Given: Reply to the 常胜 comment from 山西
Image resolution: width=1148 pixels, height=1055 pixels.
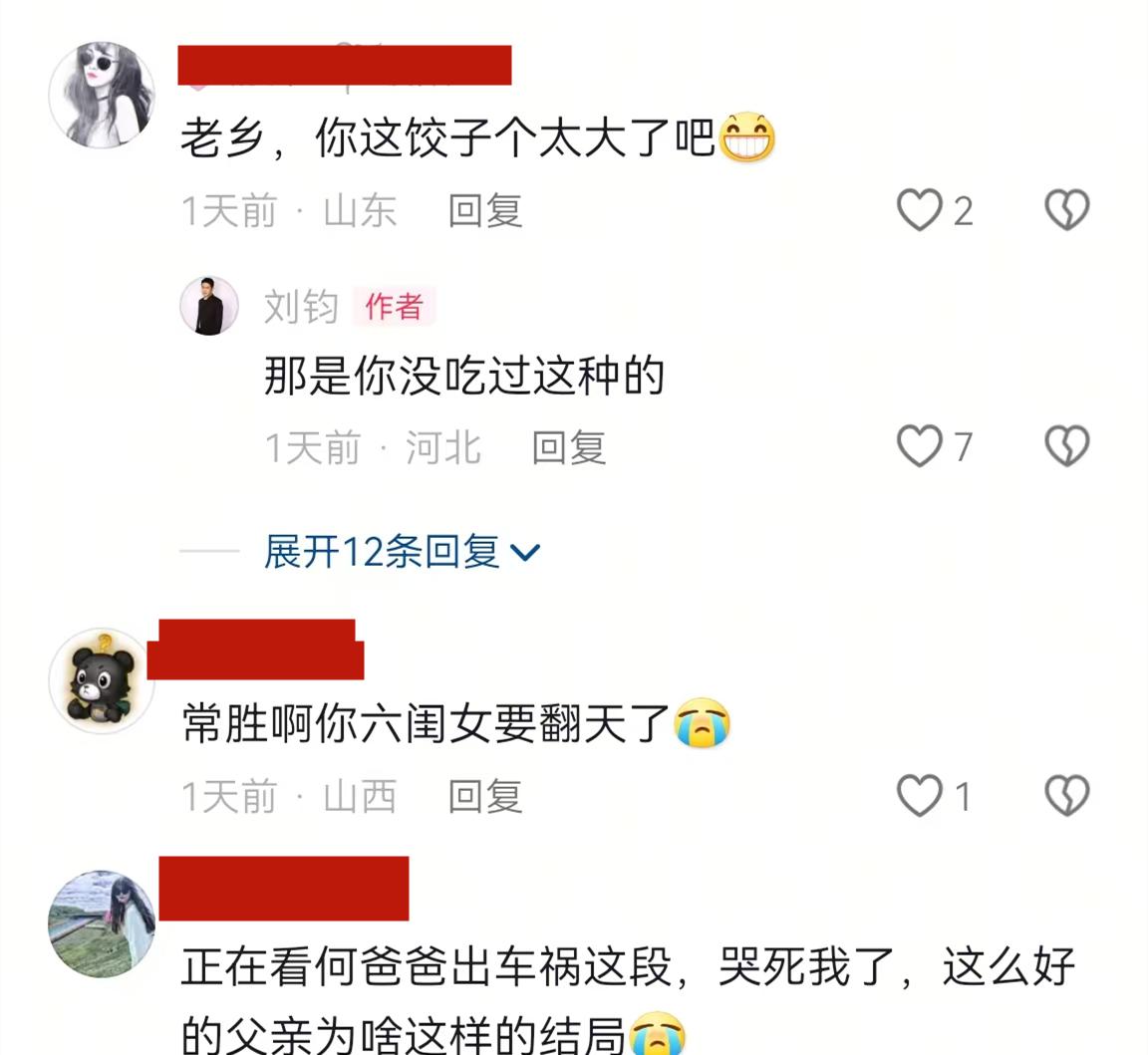Looking at the screenshot, I should (x=485, y=797).
